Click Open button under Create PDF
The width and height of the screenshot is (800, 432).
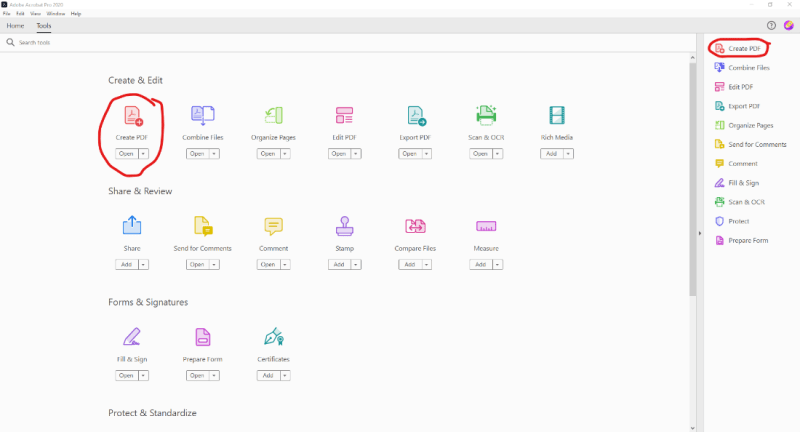tap(127, 154)
